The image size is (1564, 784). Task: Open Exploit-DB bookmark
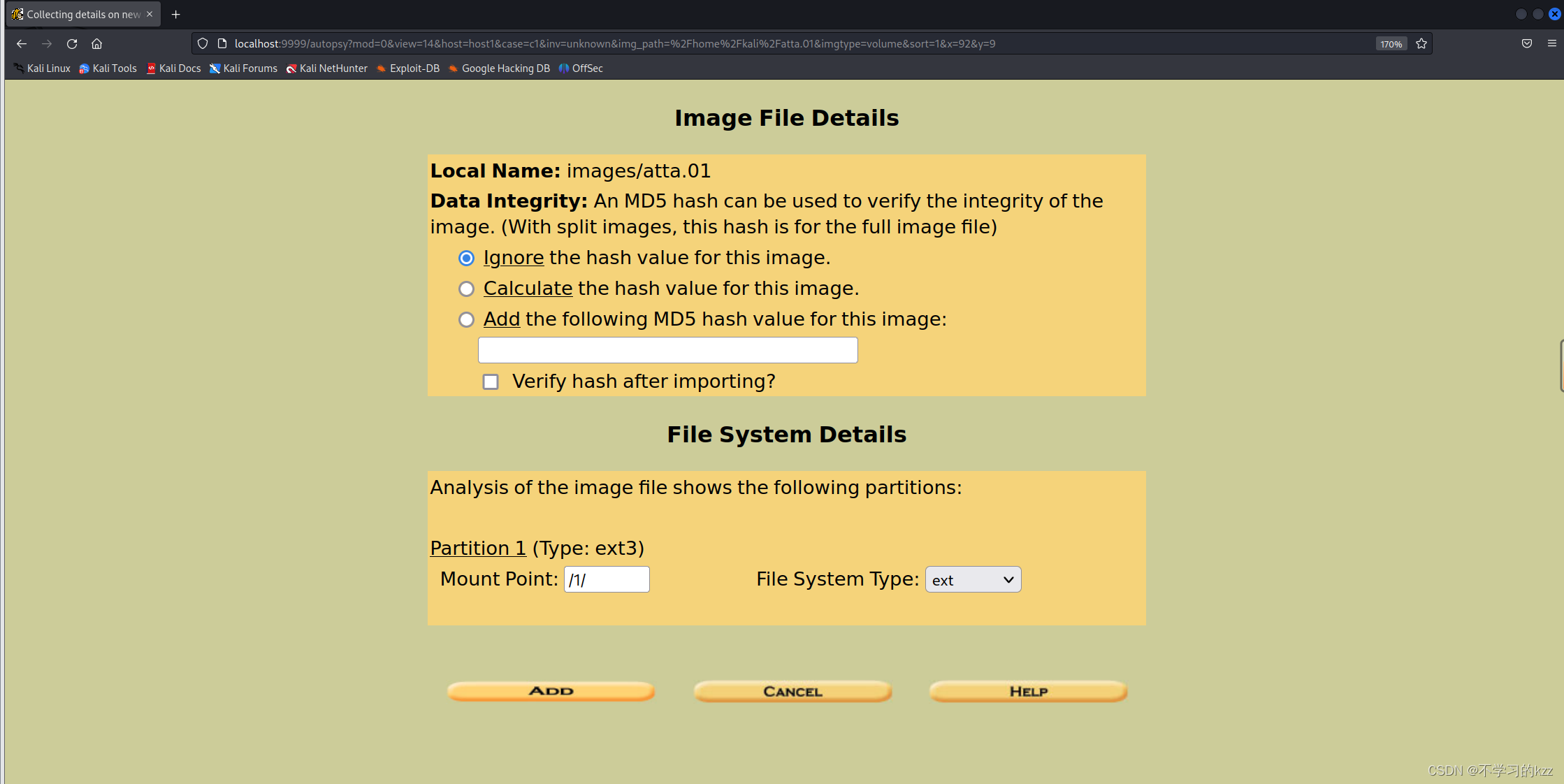point(408,68)
